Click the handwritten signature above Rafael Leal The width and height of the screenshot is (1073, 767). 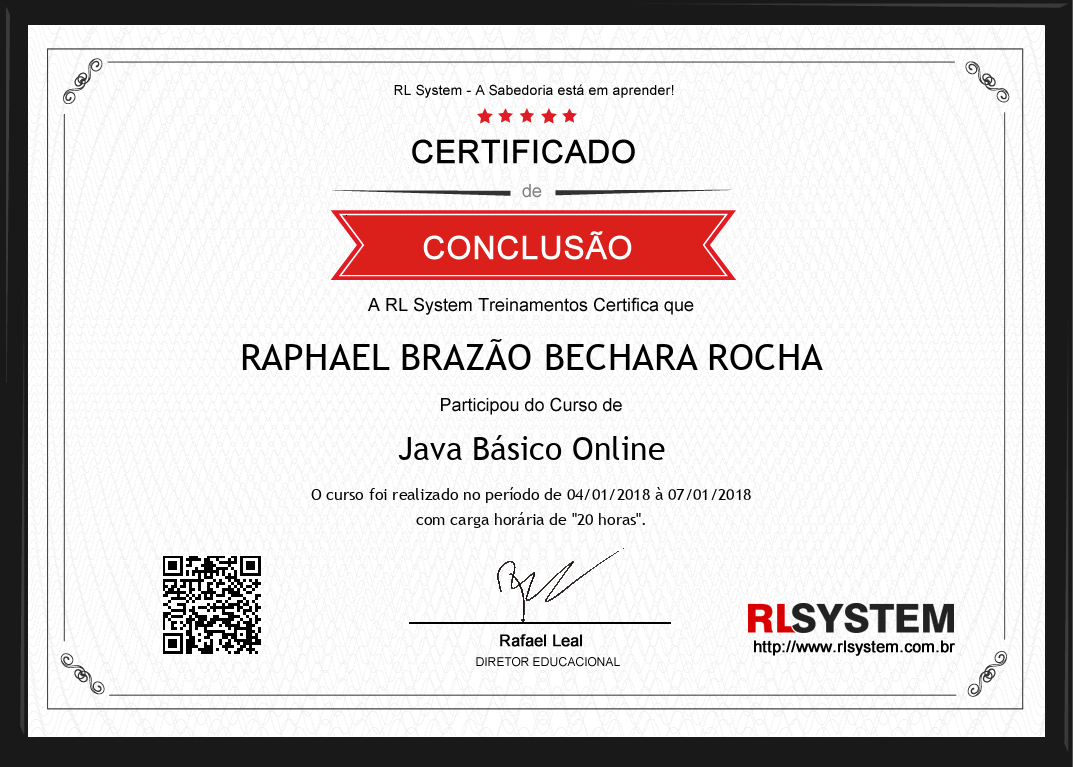point(545,581)
